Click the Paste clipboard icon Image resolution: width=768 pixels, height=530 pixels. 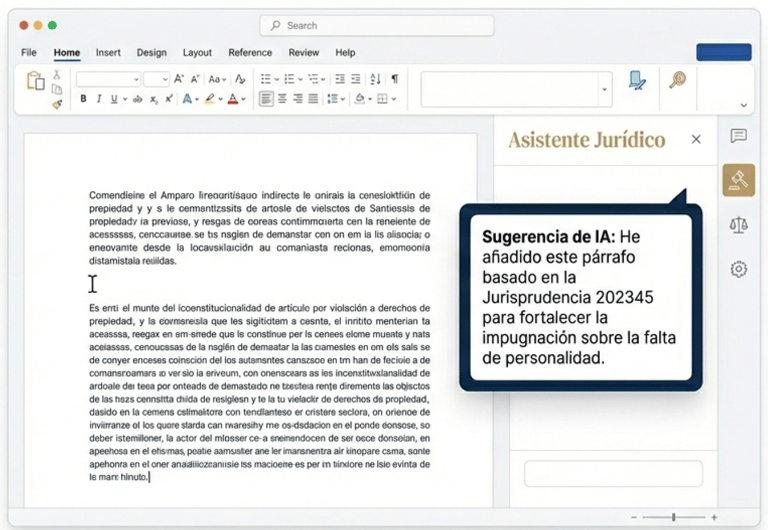(x=35, y=81)
